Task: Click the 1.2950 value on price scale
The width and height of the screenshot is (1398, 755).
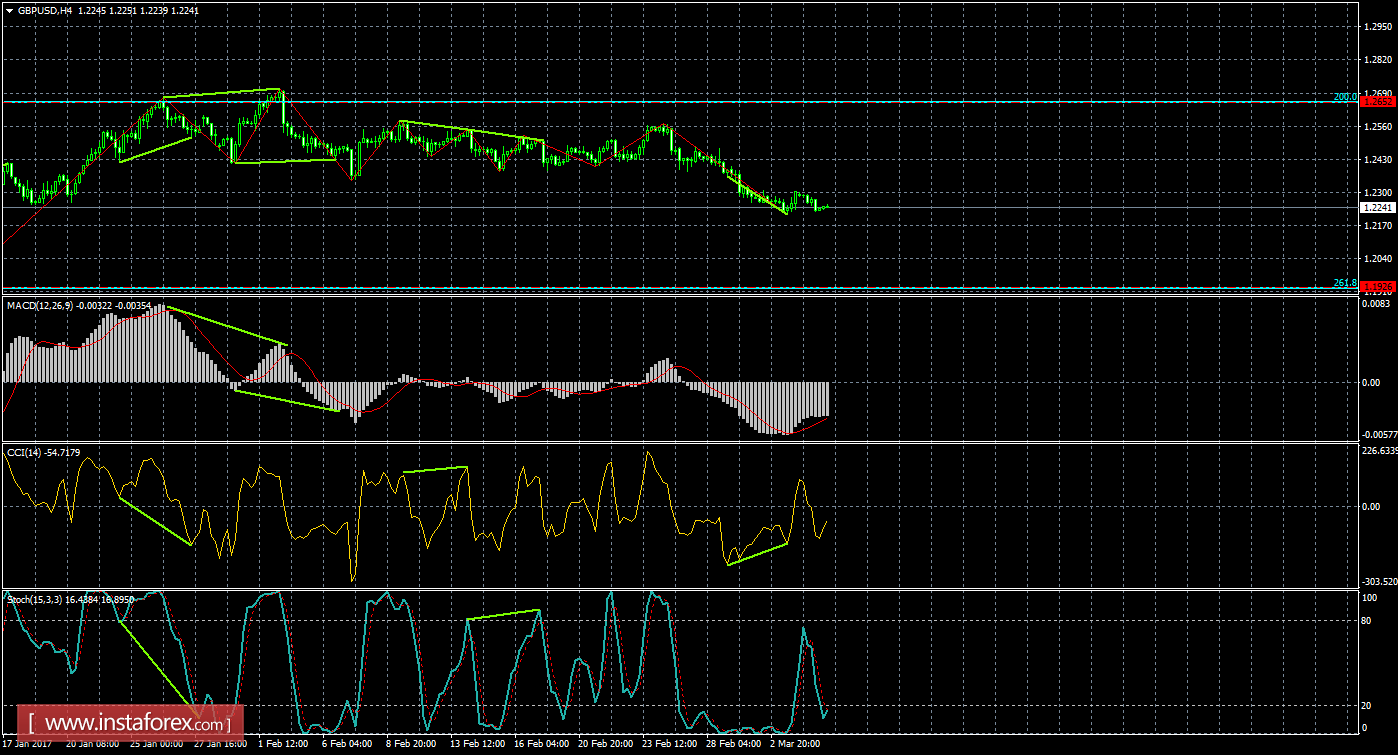Action: click(x=1377, y=27)
